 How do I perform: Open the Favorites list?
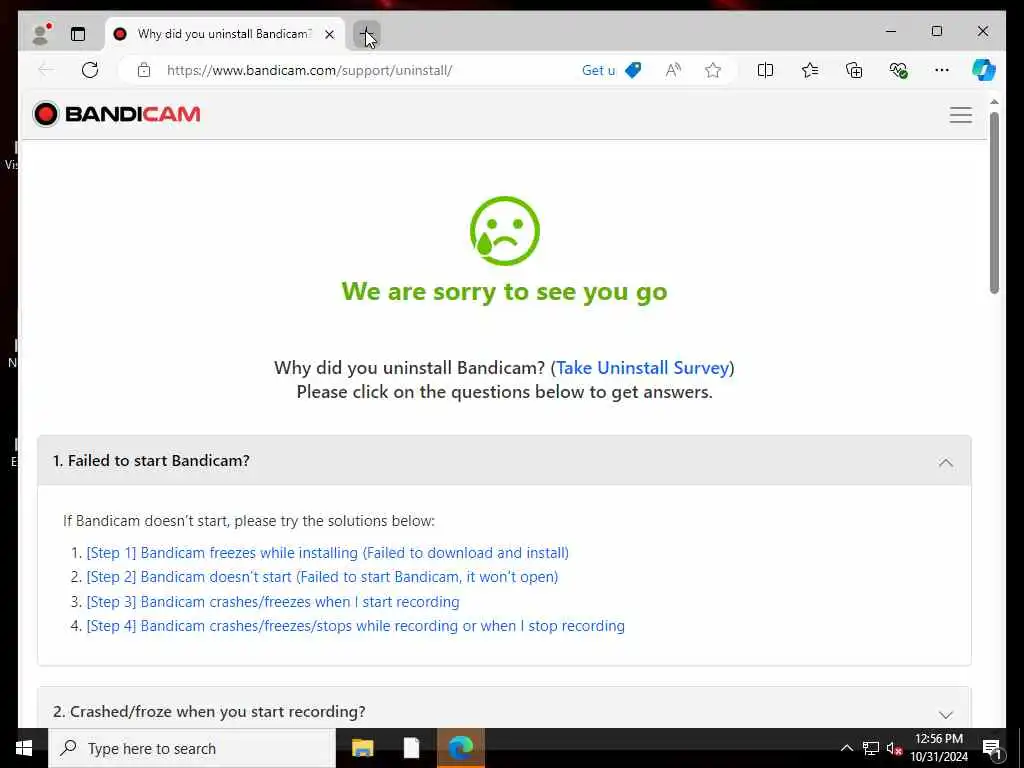(810, 70)
